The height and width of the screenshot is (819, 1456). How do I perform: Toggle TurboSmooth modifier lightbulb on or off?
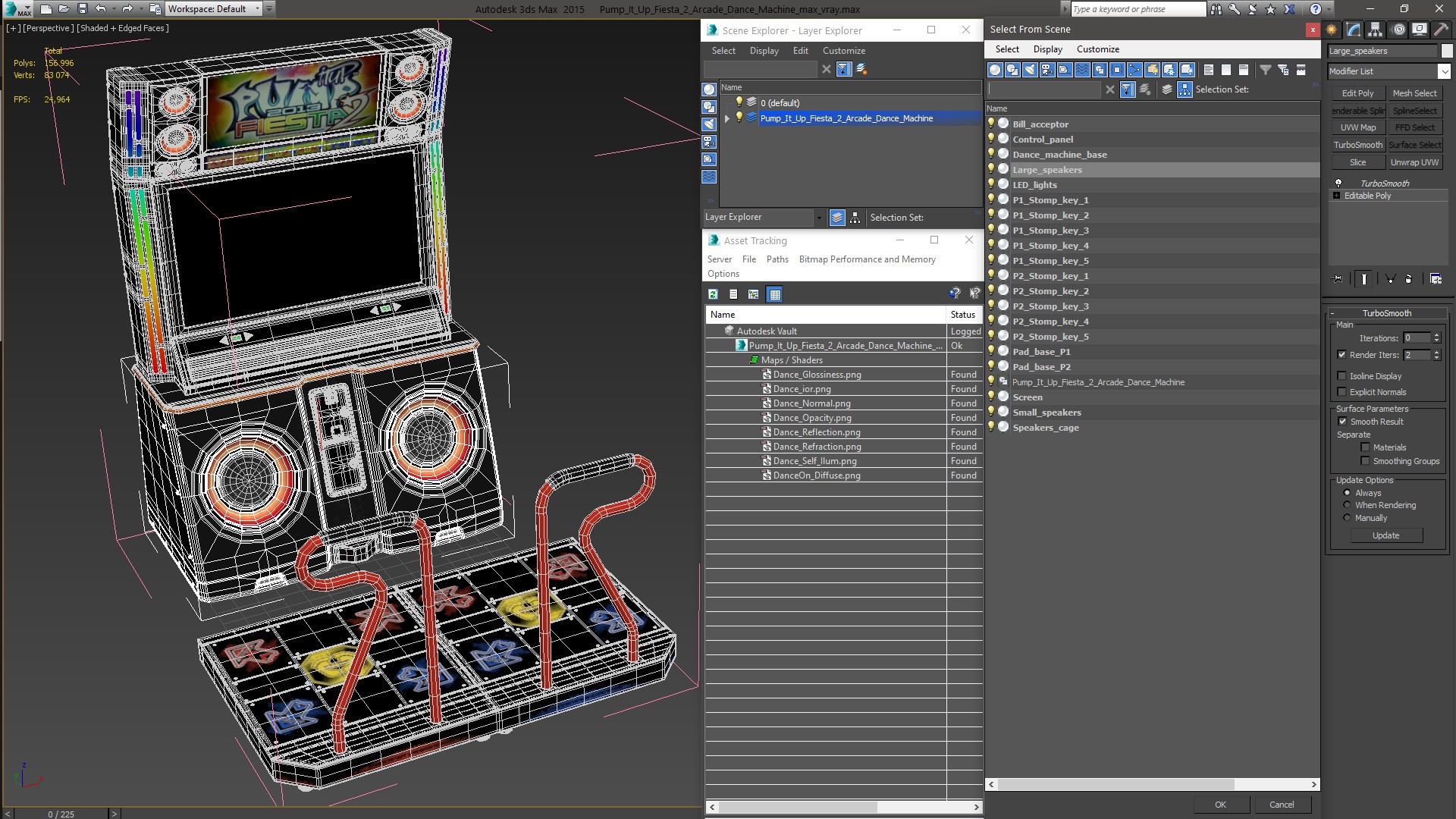(1338, 184)
